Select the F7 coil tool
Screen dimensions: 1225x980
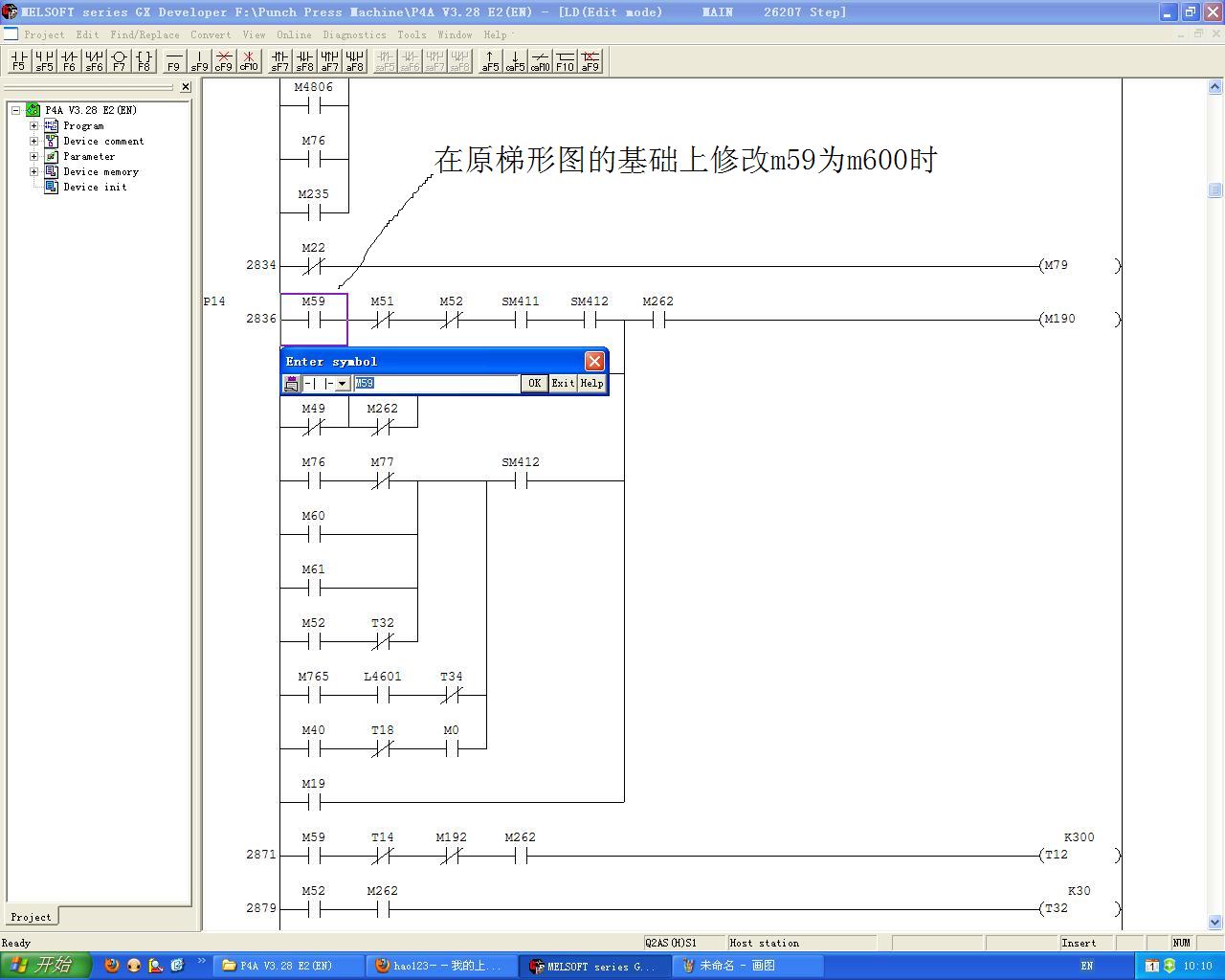point(119,61)
